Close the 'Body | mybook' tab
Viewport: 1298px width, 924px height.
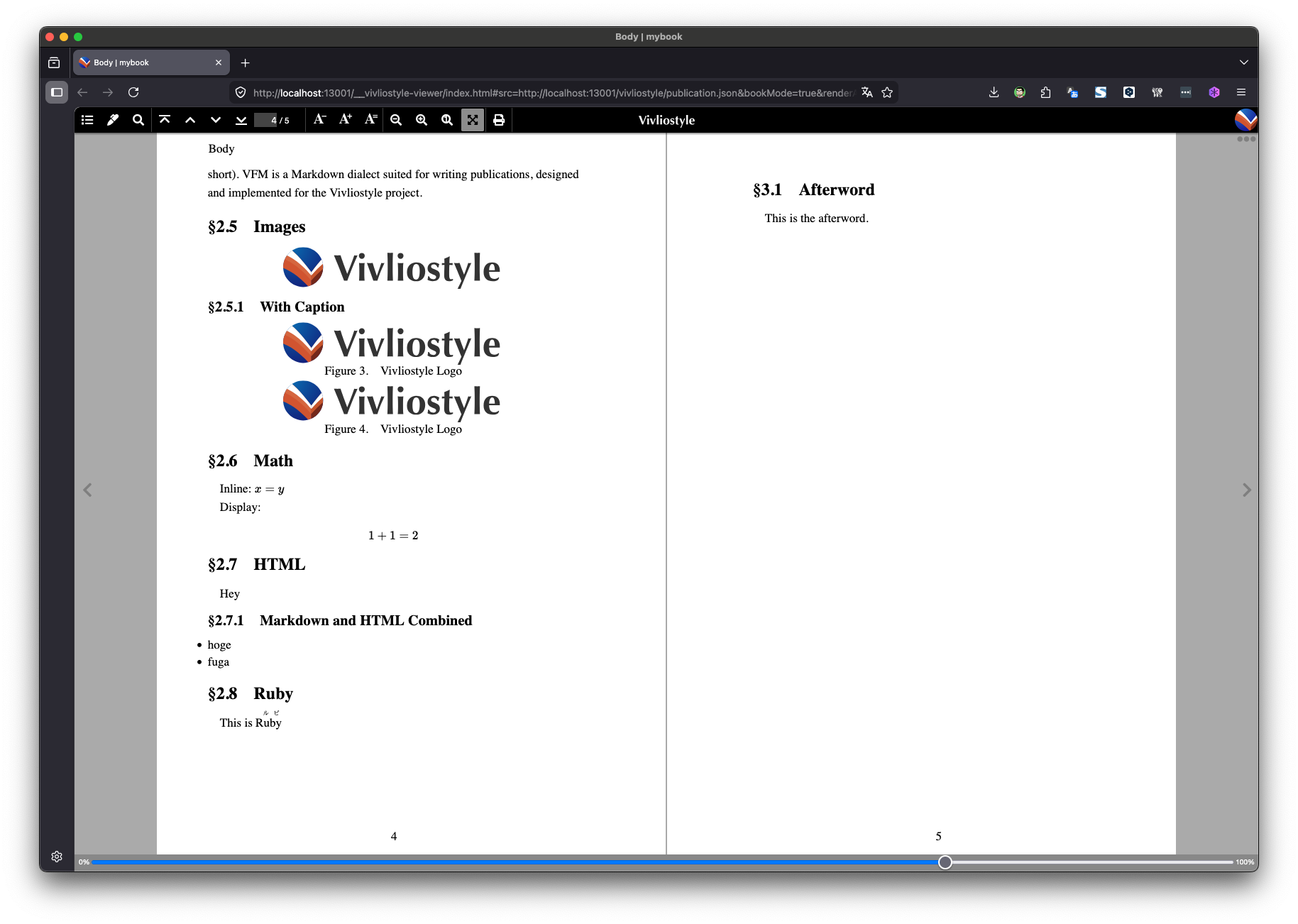tap(219, 62)
